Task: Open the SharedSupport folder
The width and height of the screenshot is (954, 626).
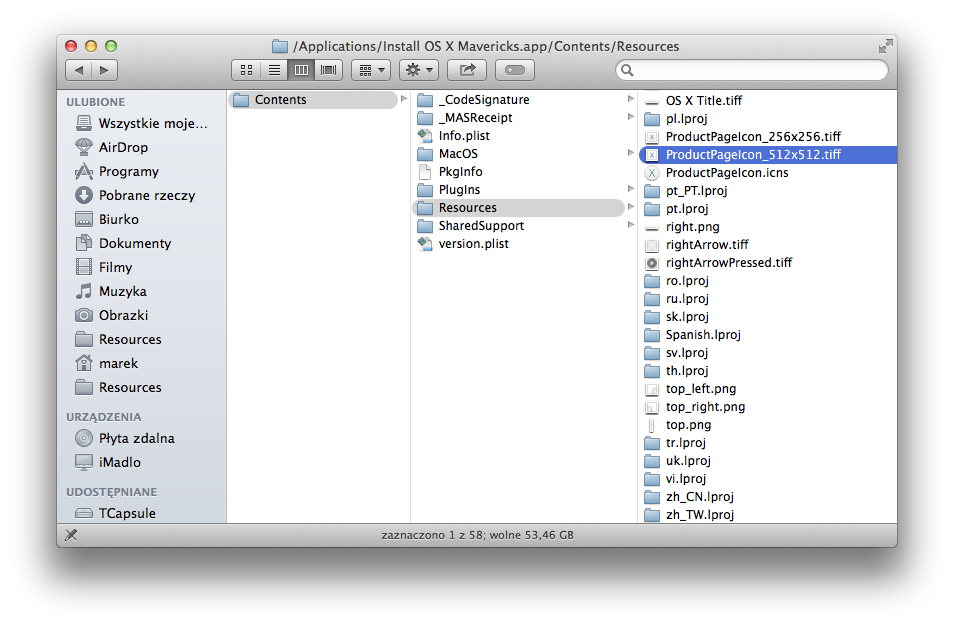Action: [x=481, y=226]
